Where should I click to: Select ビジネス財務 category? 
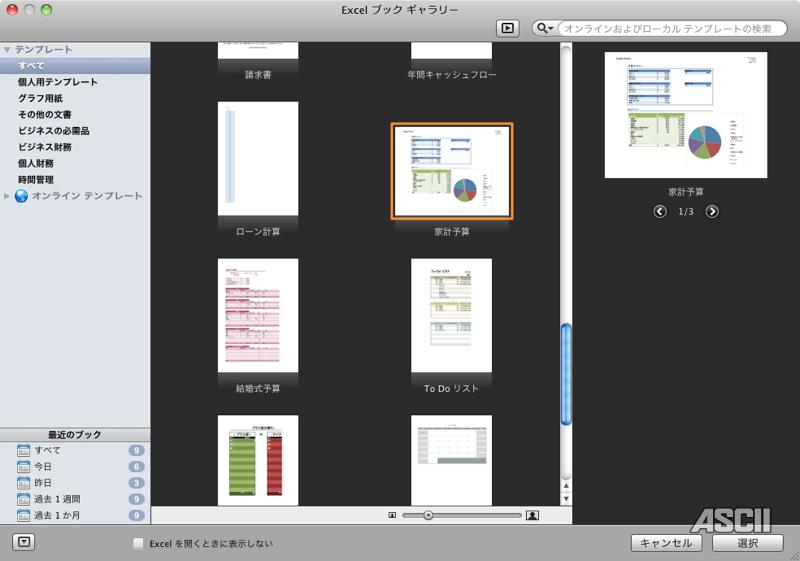pyautogui.click(x=75, y=147)
